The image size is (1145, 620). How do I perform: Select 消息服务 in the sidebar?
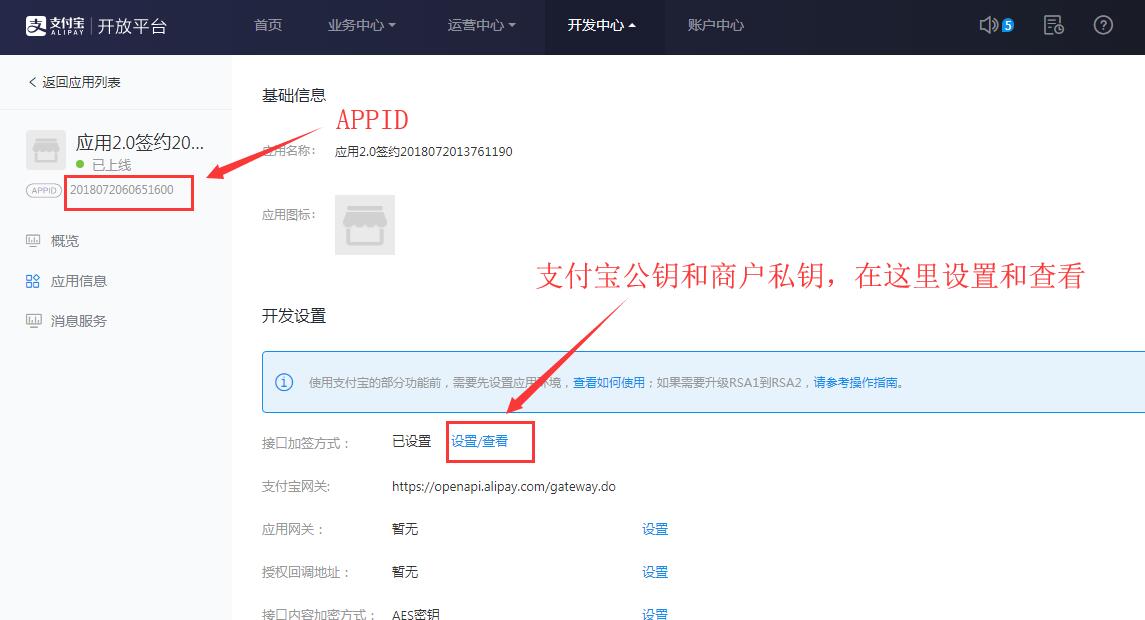79,321
